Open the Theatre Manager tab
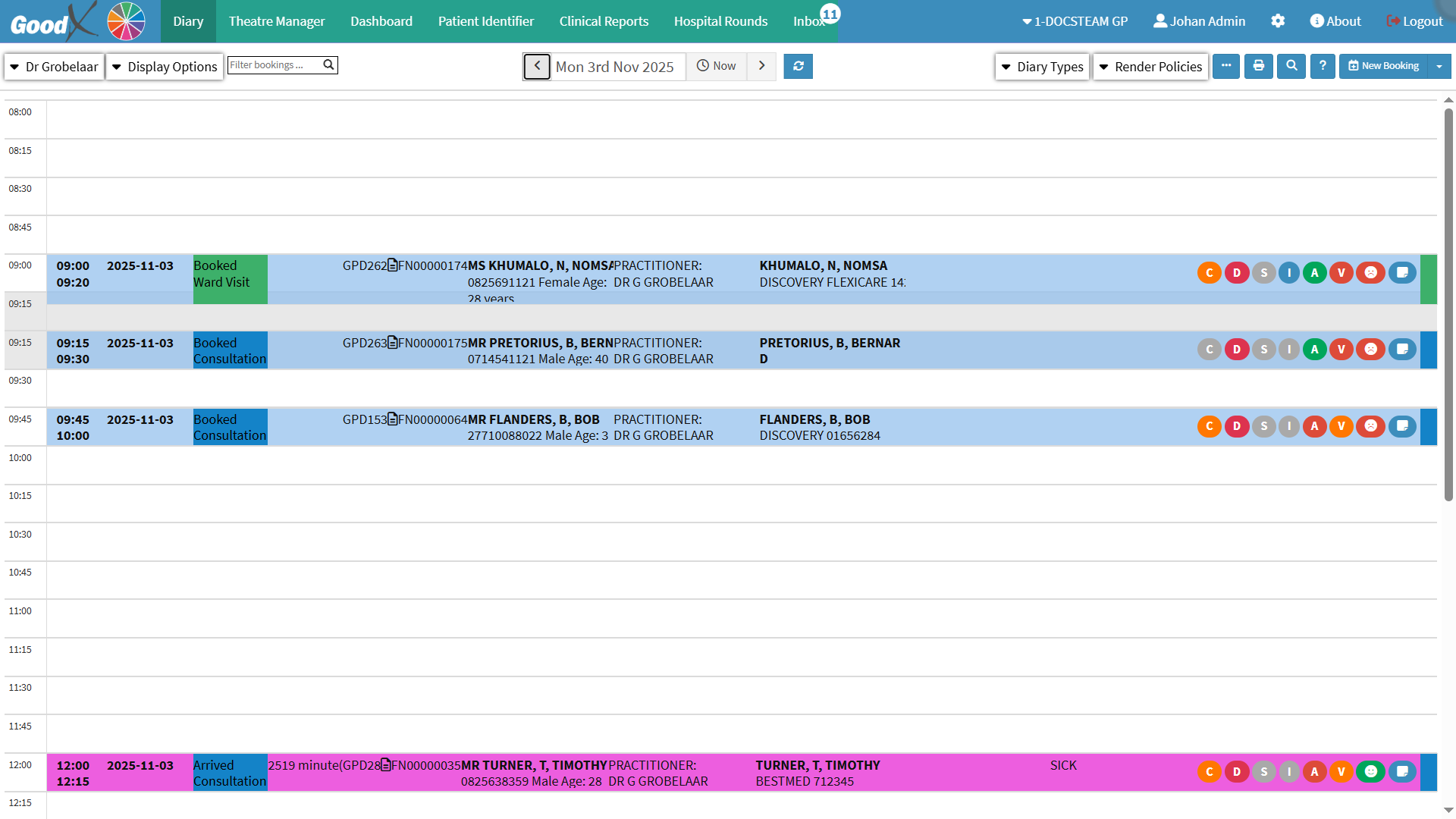 click(x=277, y=21)
